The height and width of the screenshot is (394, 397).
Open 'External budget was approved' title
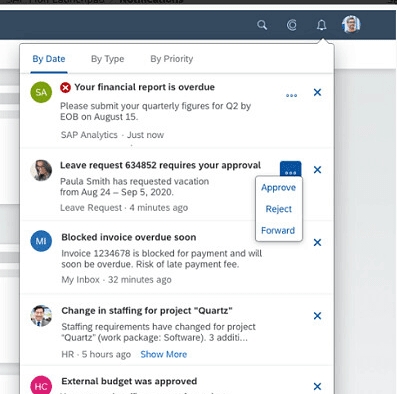pyautogui.click(x=129, y=381)
